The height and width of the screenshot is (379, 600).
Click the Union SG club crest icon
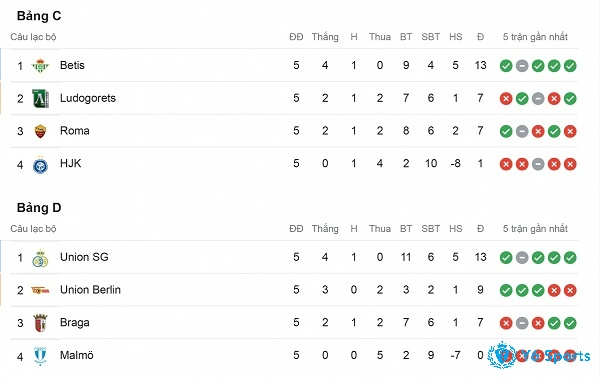(x=40, y=258)
